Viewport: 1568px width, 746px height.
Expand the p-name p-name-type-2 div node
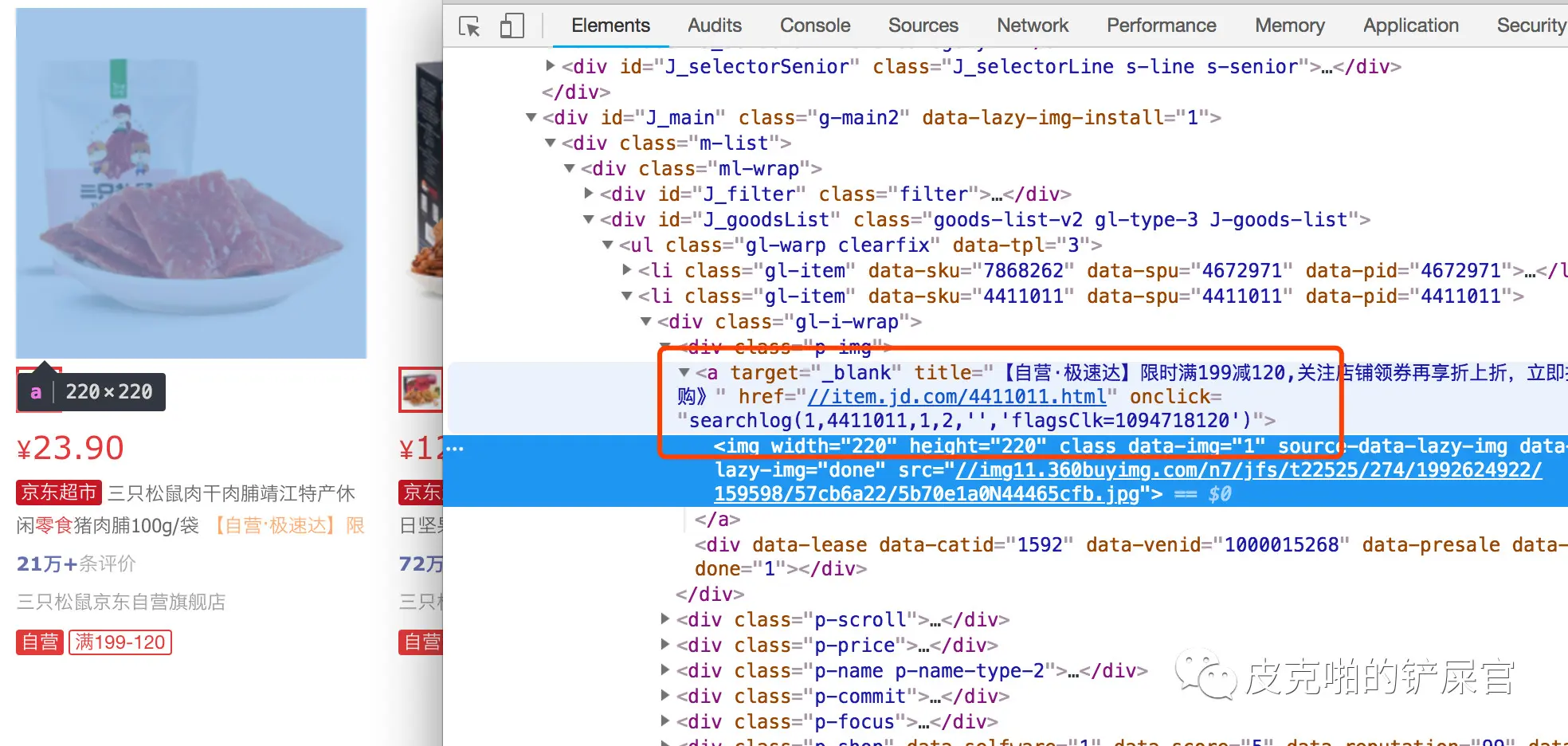coord(665,669)
